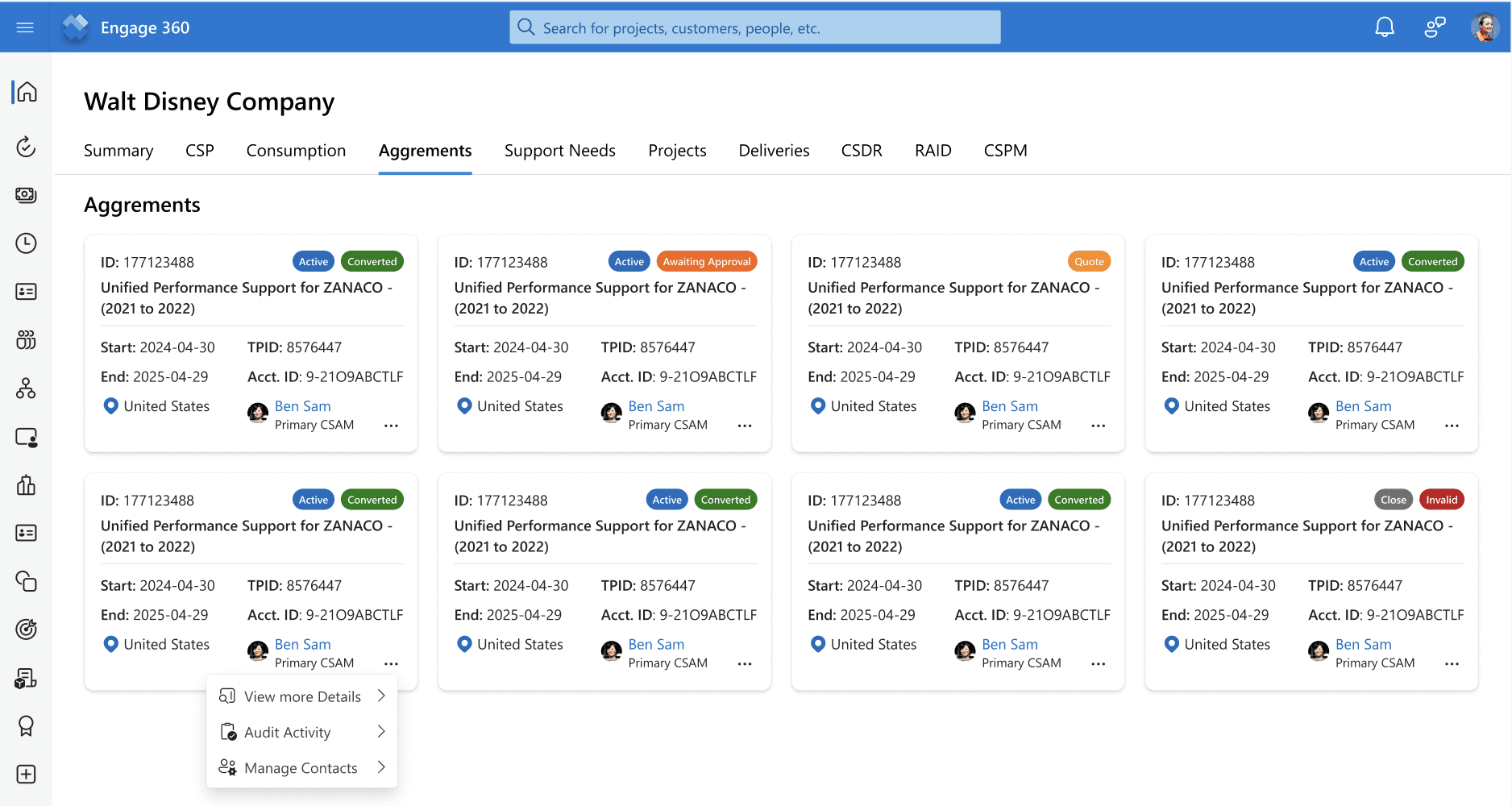Choose Audit Activity from context menu
The width and height of the screenshot is (1512, 806).
point(302,732)
